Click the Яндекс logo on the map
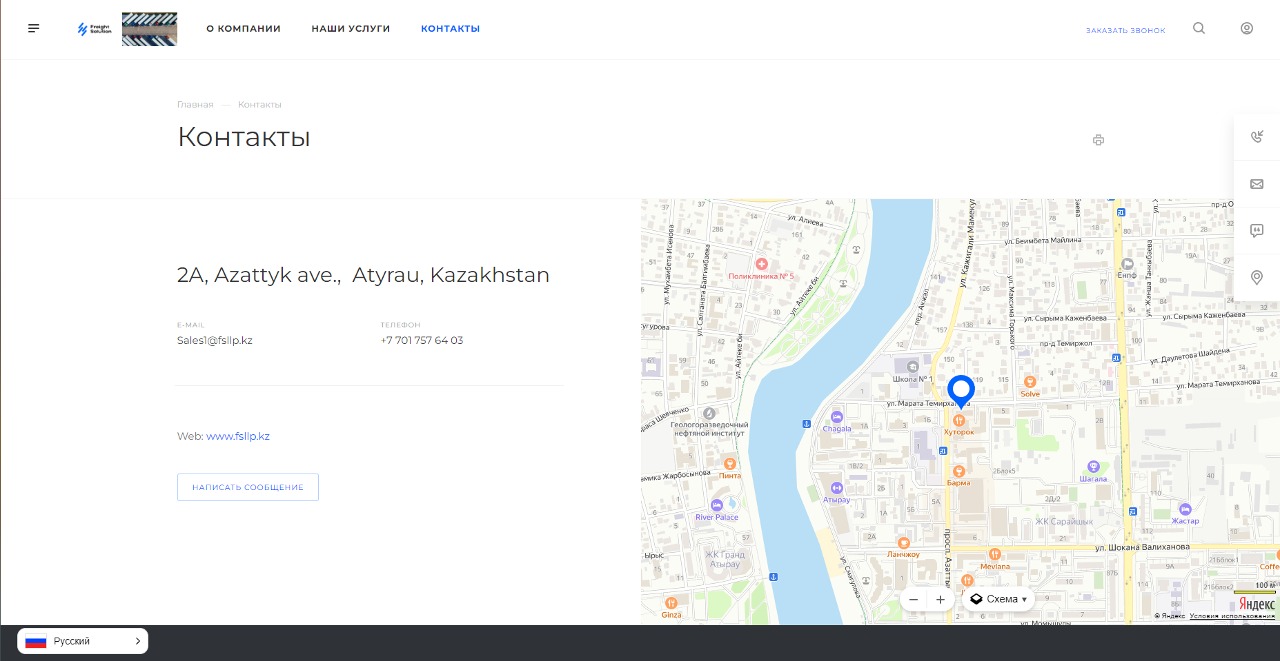 coord(1256,603)
